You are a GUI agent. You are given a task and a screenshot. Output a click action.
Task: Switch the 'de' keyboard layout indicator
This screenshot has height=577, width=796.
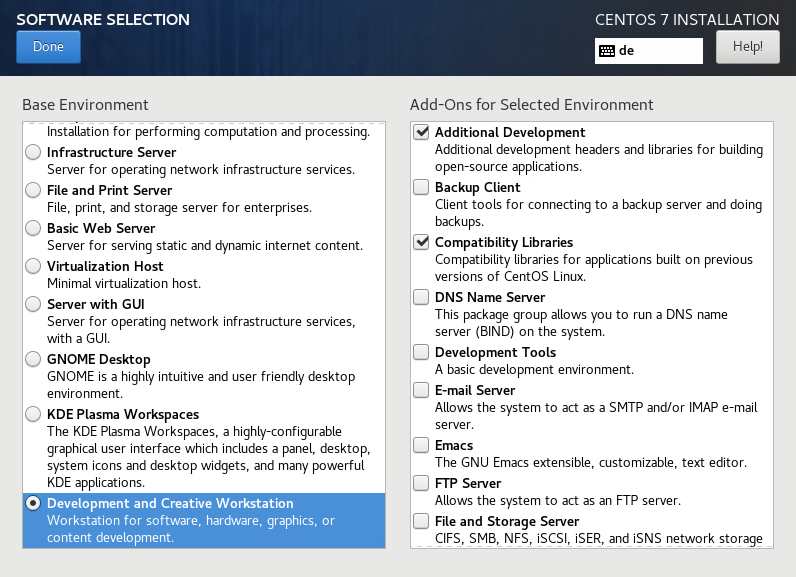[650, 50]
